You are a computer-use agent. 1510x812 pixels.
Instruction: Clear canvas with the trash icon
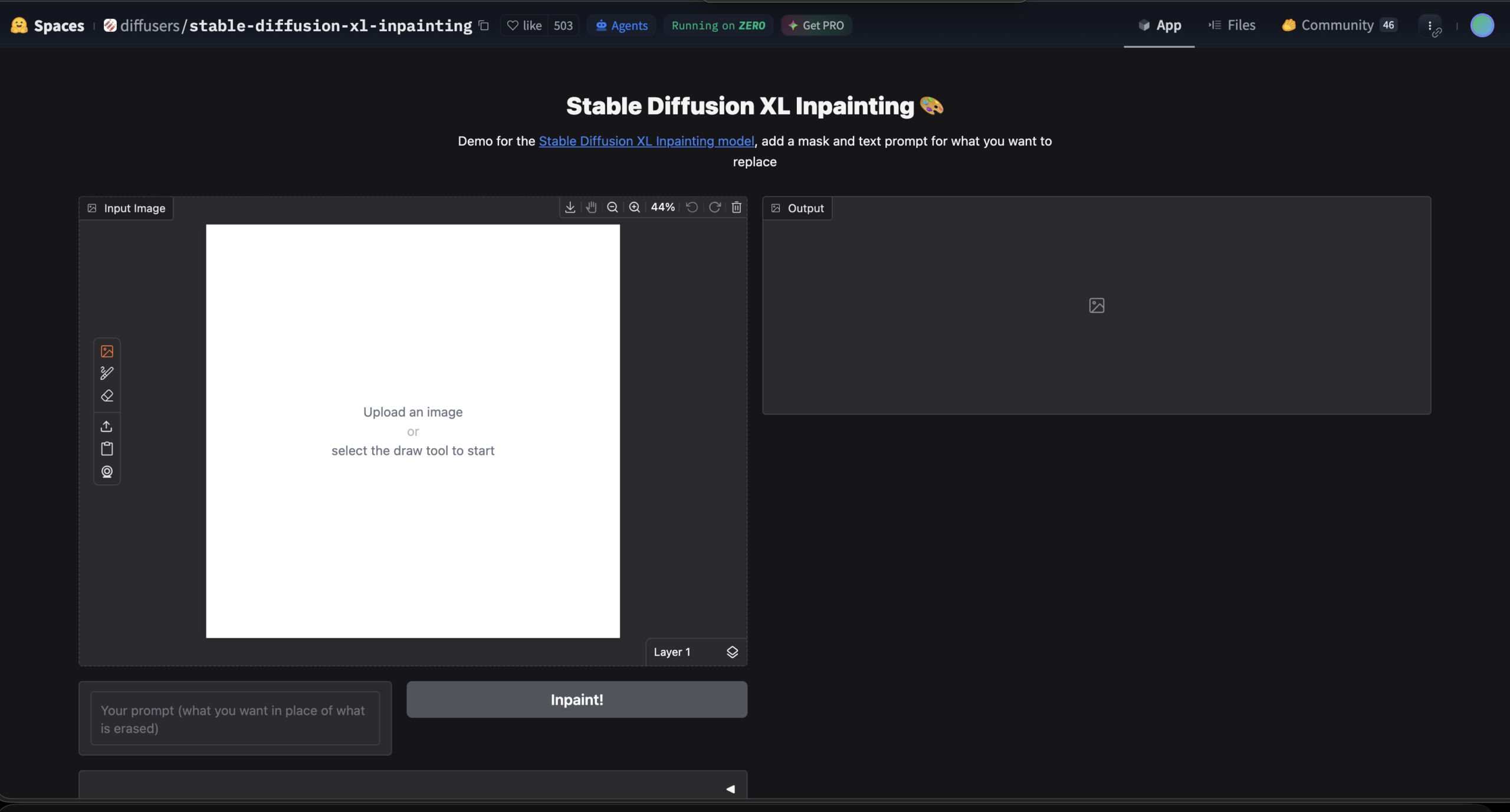point(736,207)
